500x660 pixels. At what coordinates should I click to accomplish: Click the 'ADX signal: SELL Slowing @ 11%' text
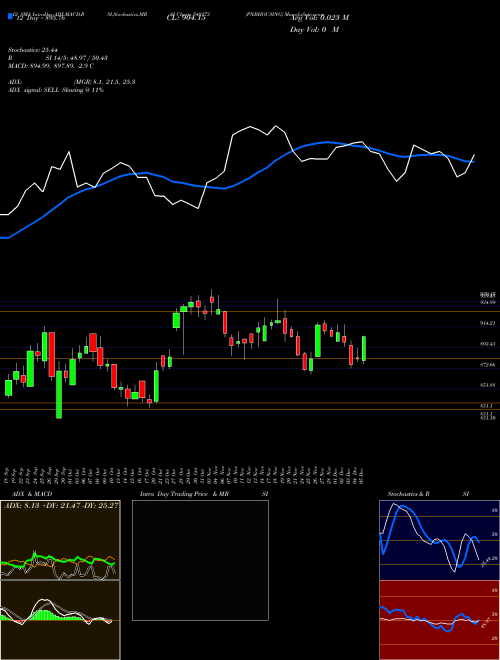click(x=56, y=90)
